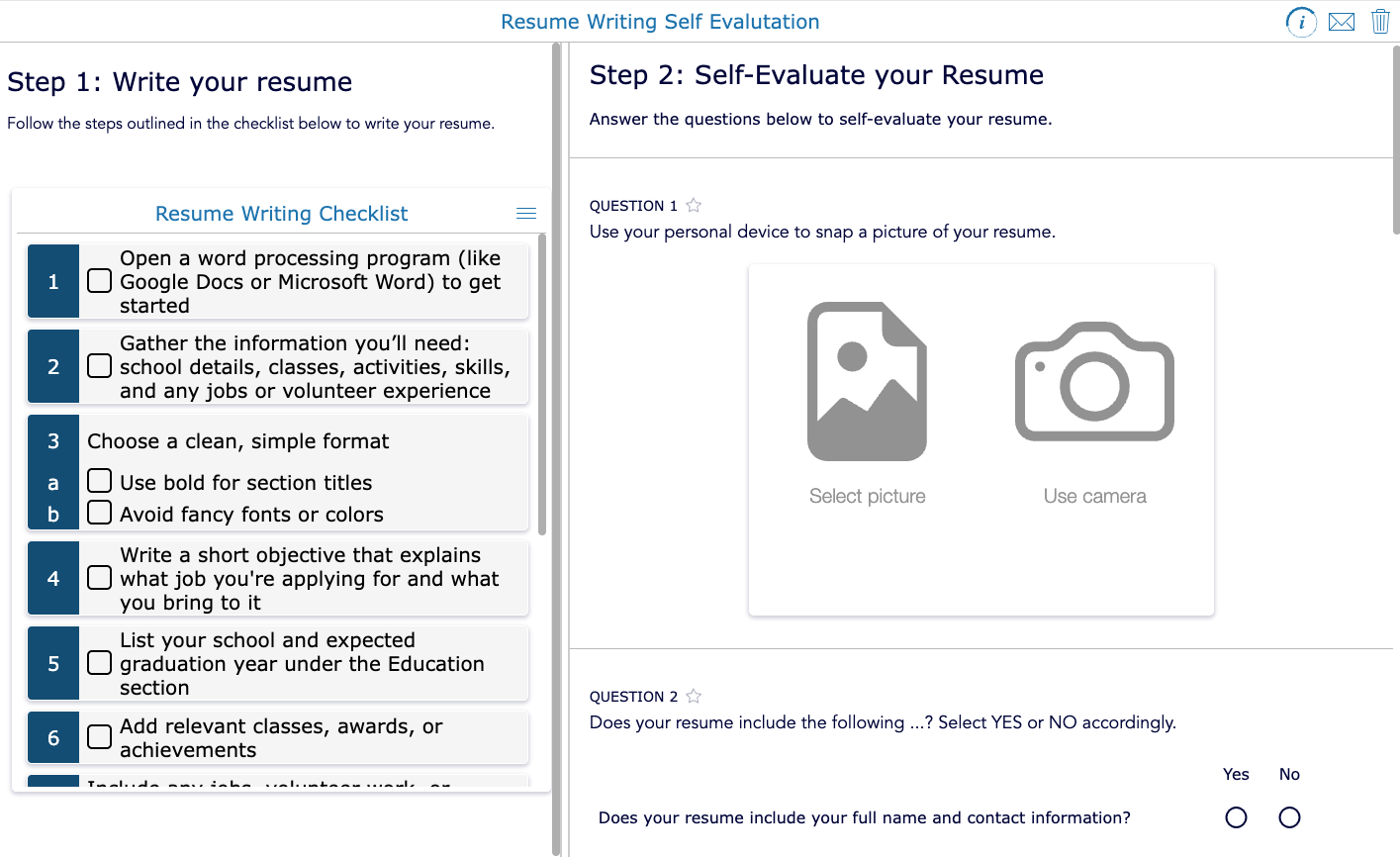The width and height of the screenshot is (1400, 858).
Task: Star Question 1 as a favorite
Action: (x=693, y=205)
